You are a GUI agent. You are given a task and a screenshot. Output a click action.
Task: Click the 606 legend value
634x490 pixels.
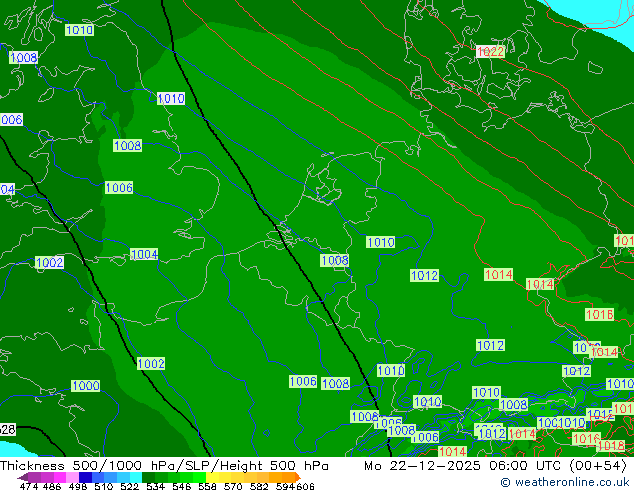coord(305,486)
